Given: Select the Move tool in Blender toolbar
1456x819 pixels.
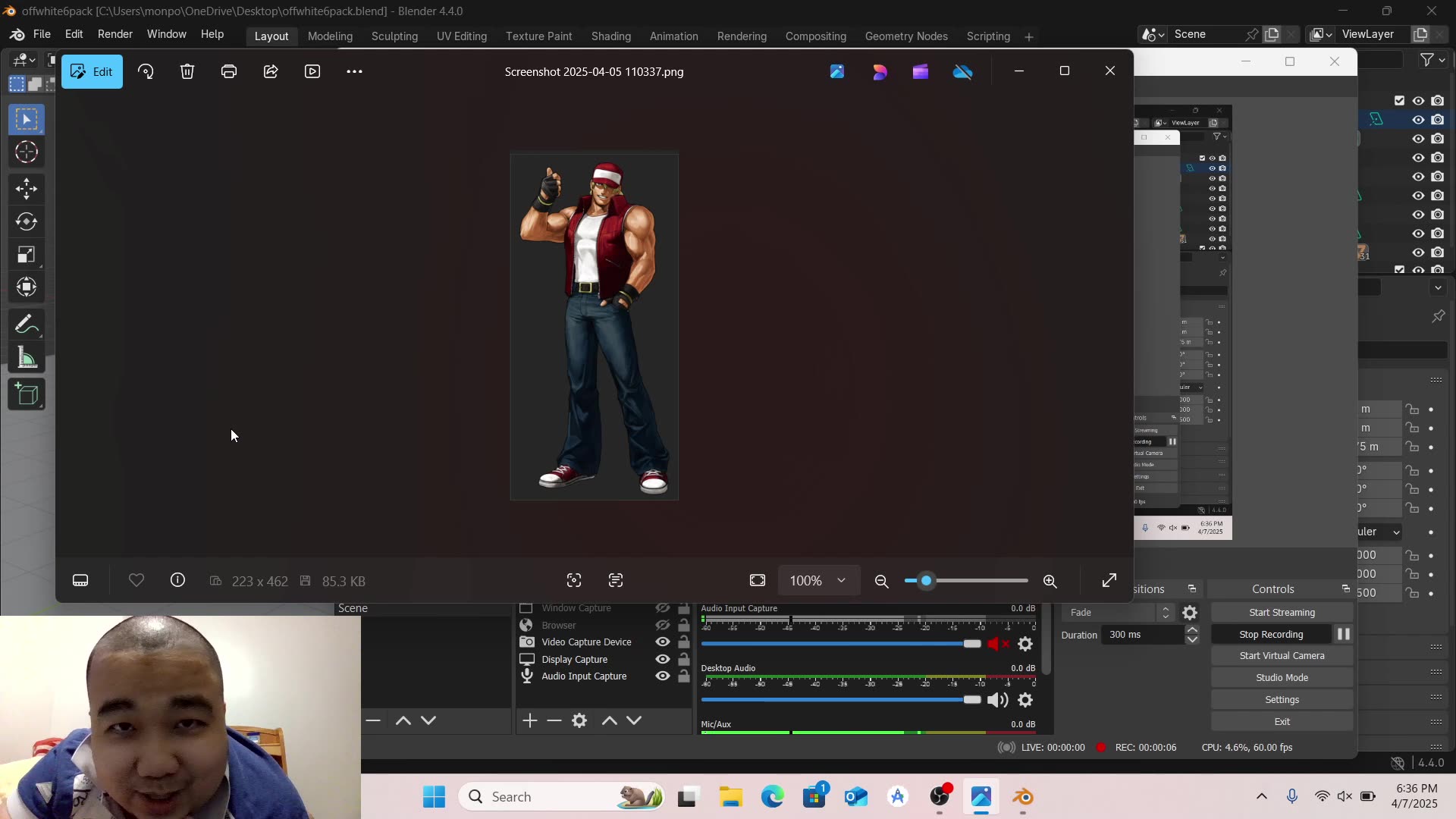Looking at the screenshot, I should pos(27,188).
